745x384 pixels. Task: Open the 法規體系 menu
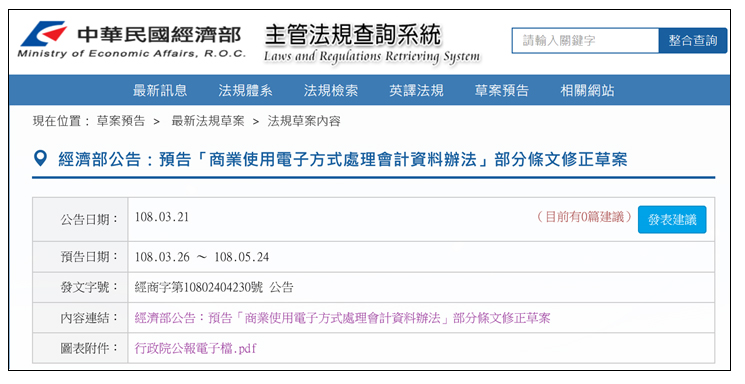(x=246, y=90)
